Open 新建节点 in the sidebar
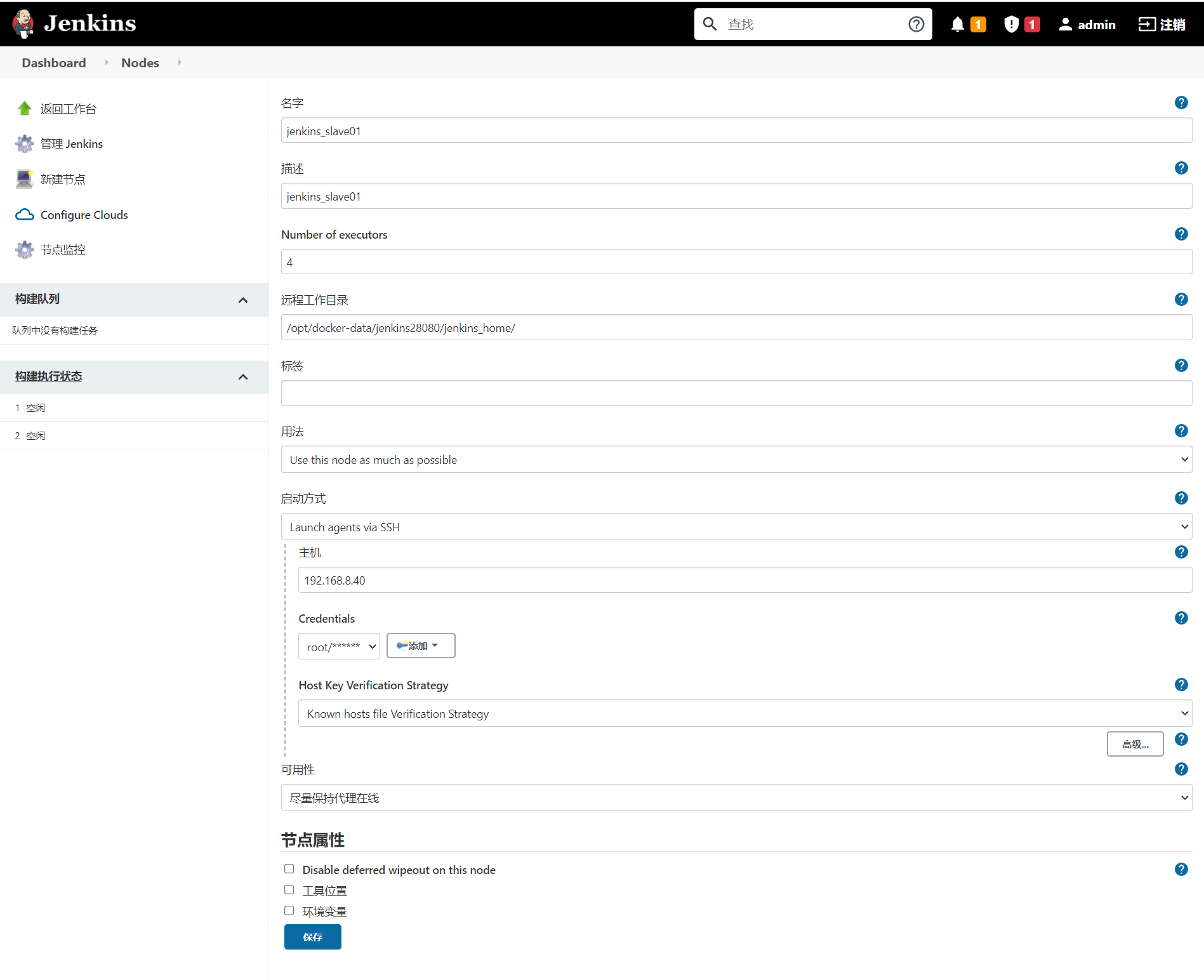Viewport: 1204px width, 980px height. pos(63,180)
